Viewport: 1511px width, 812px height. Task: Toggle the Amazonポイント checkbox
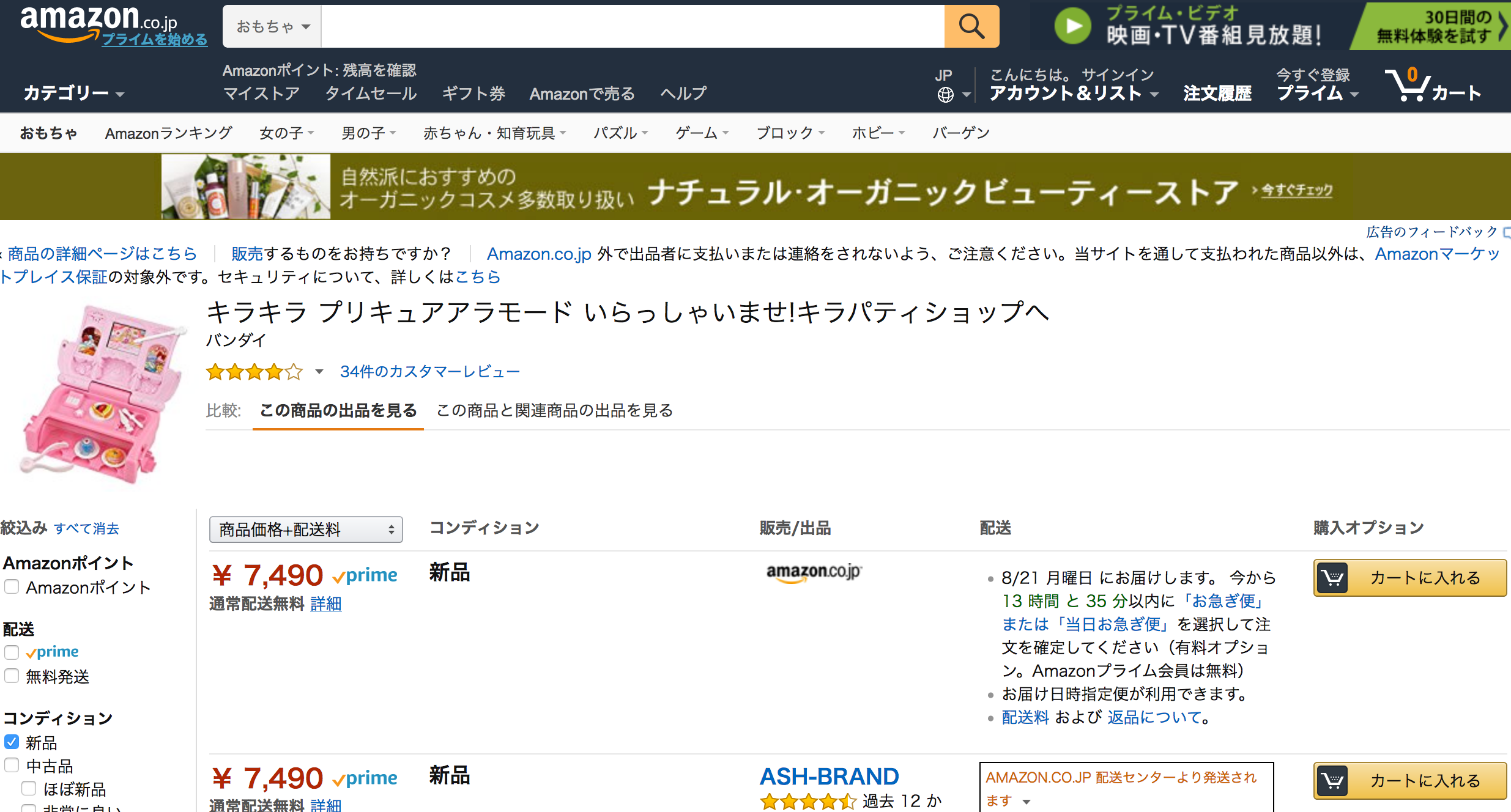12,587
